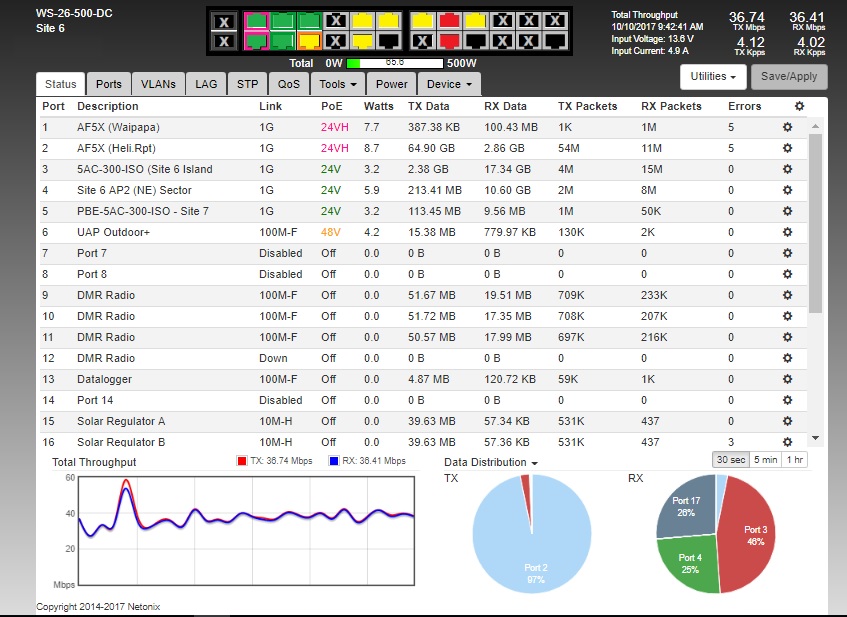Expand the Data Distribution dropdown
The width and height of the screenshot is (847, 617).
pos(491,463)
